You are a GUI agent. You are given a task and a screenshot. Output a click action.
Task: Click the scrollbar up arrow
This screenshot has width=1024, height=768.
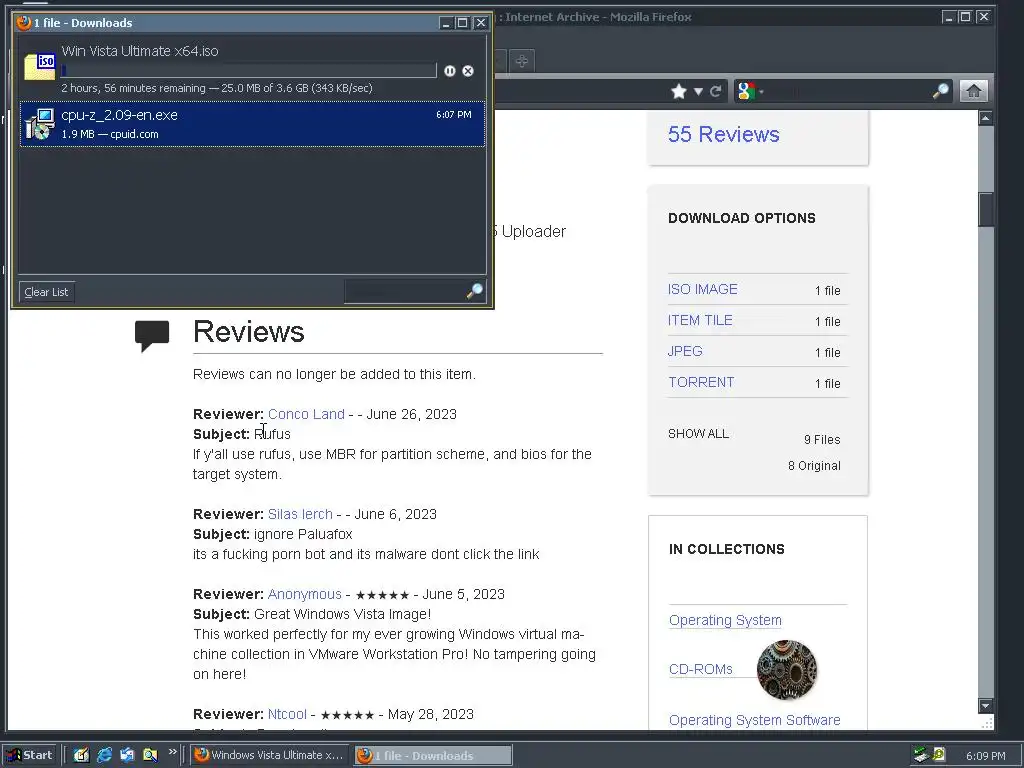coord(985,118)
